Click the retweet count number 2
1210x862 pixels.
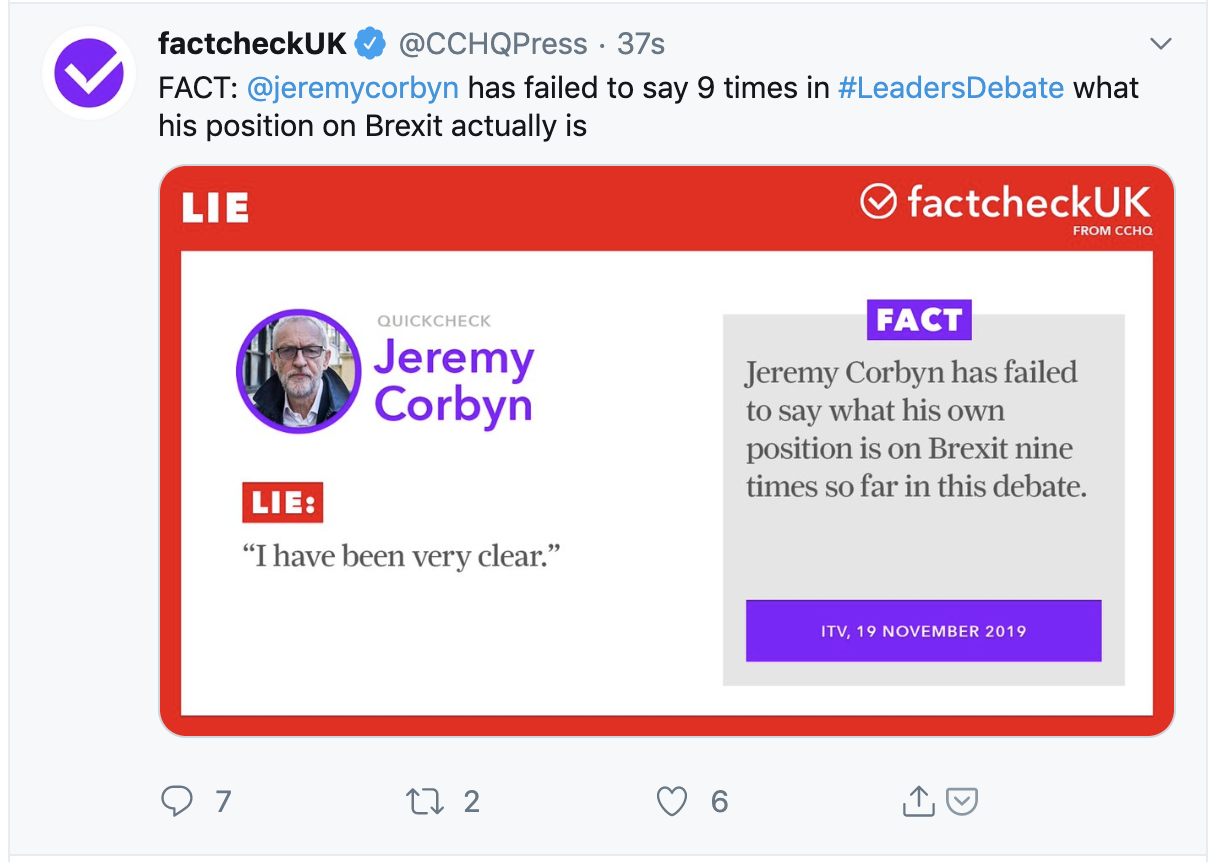[471, 801]
